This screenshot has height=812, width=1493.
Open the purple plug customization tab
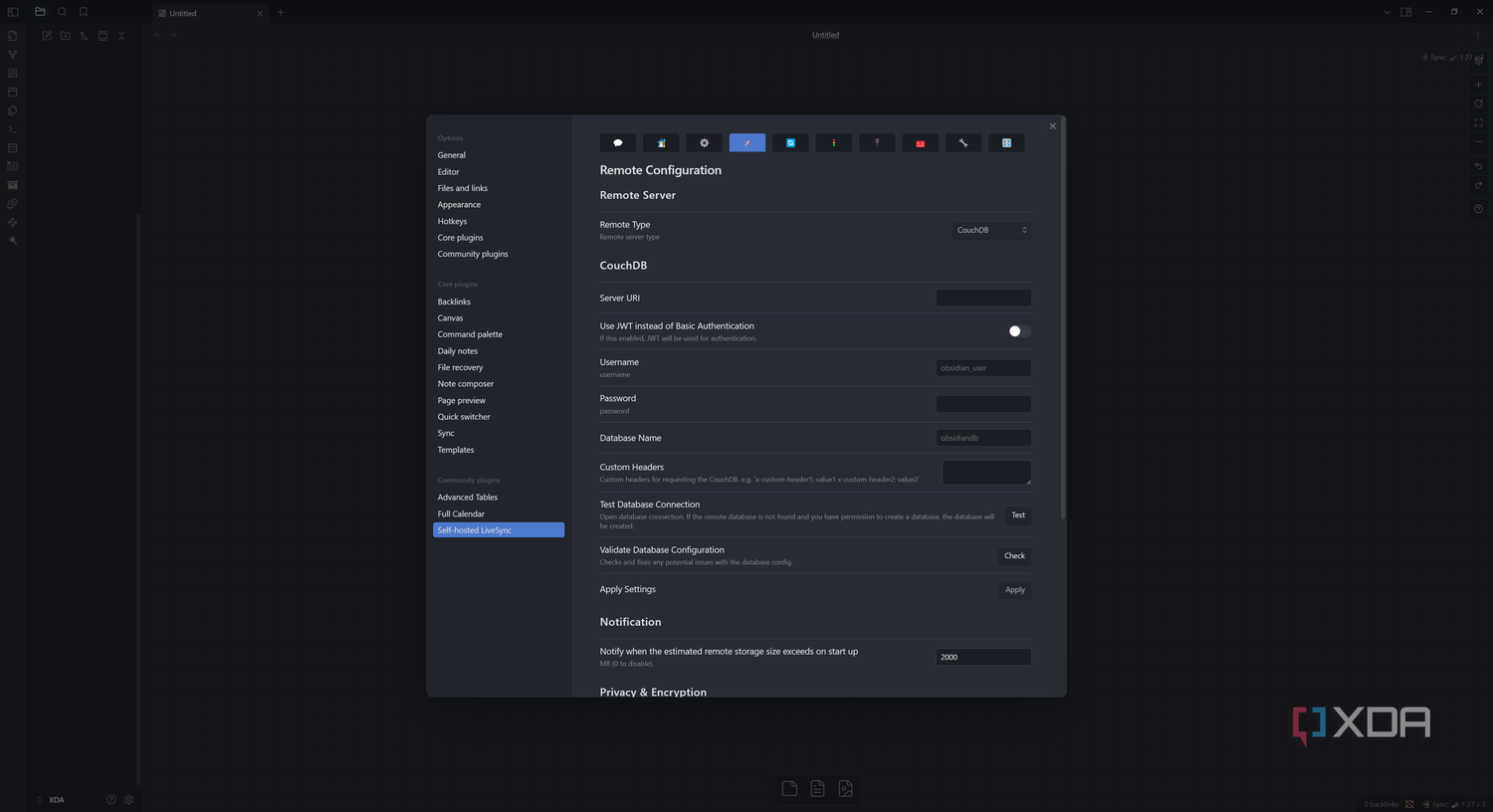(x=877, y=143)
